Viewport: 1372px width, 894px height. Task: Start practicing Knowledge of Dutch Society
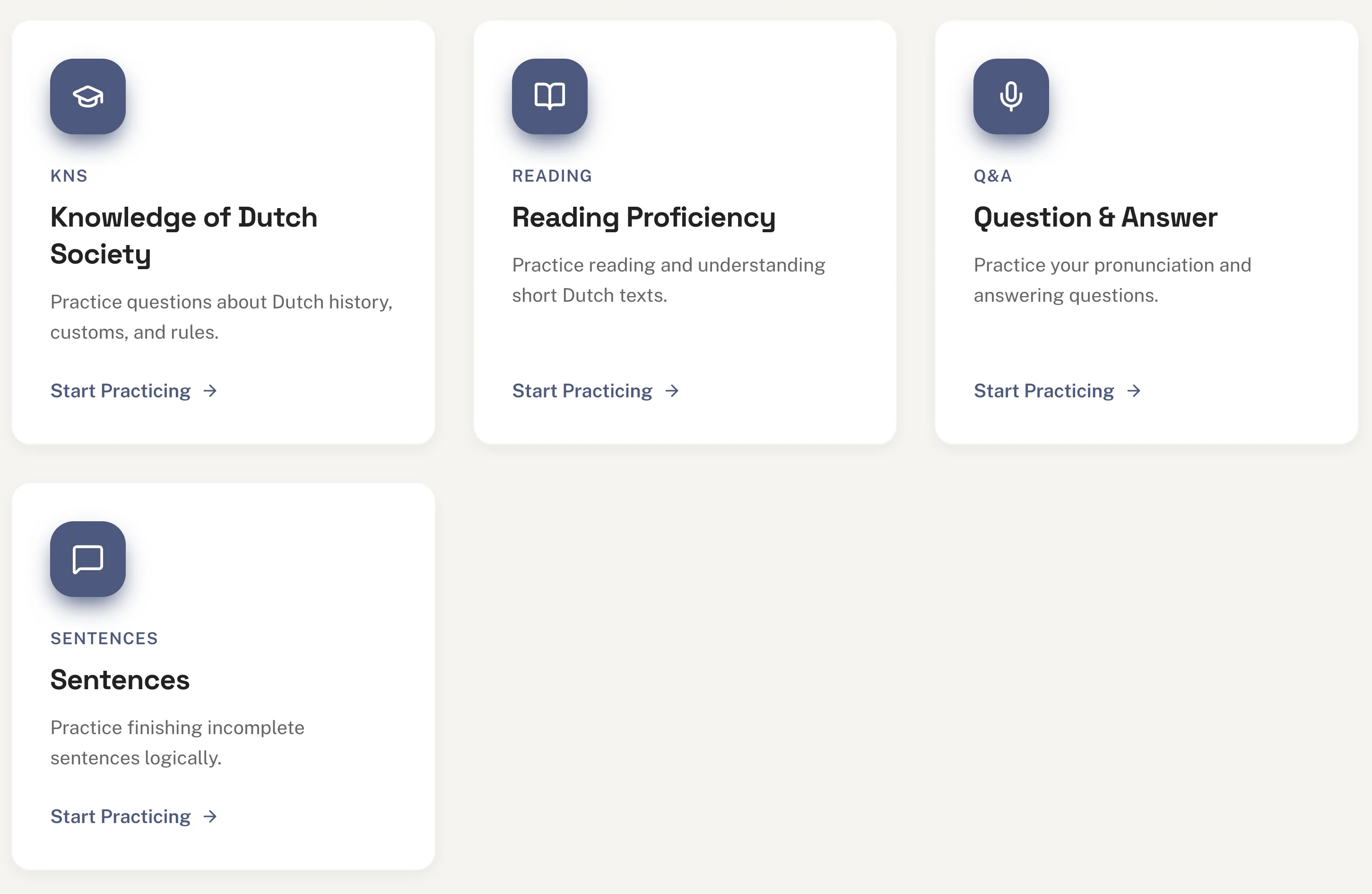tap(121, 391)
